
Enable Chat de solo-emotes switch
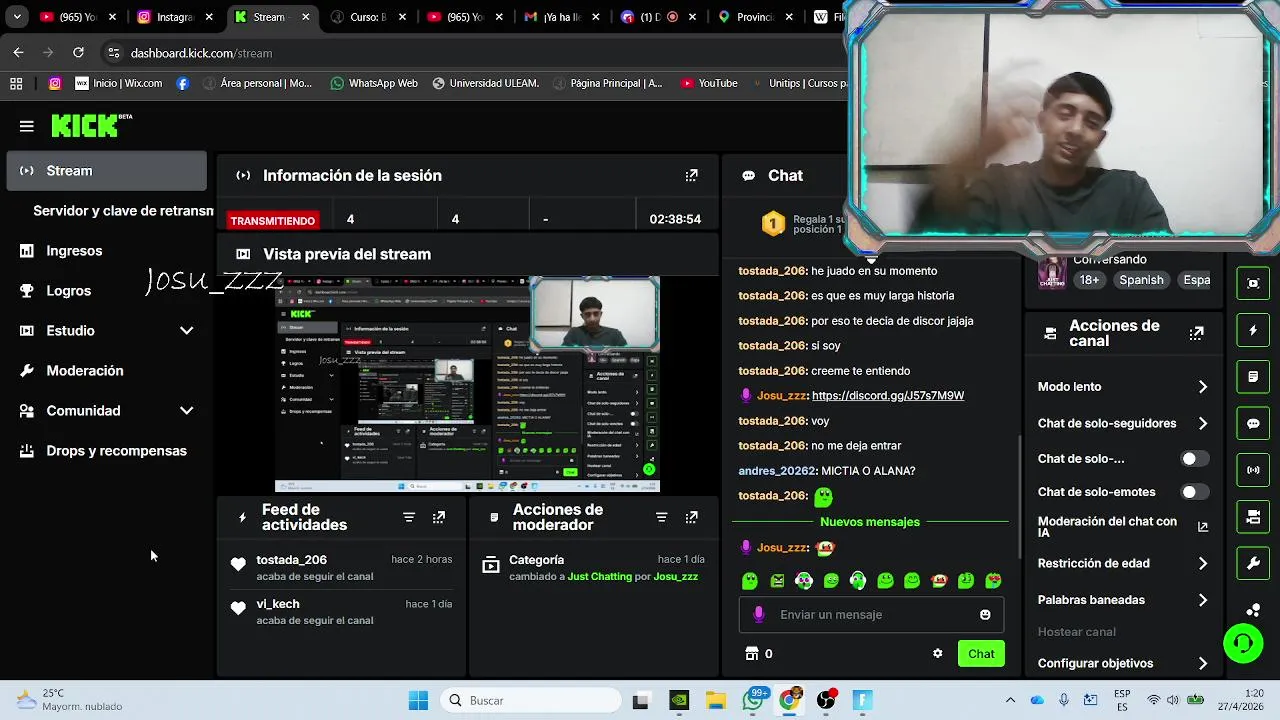pos(1194,492)
